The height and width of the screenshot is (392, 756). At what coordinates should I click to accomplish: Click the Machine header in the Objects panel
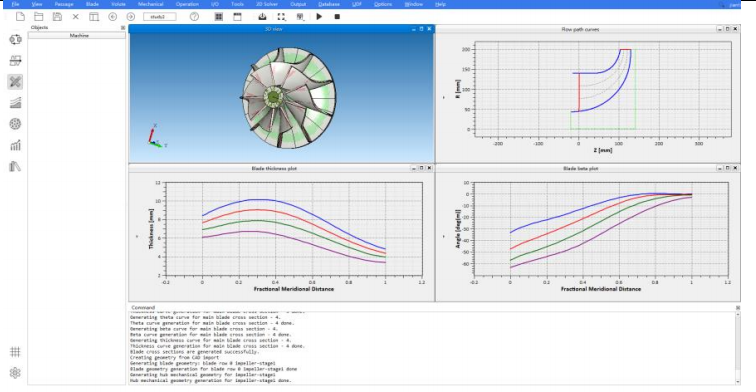pyautogui.click(x=77, y=36)
